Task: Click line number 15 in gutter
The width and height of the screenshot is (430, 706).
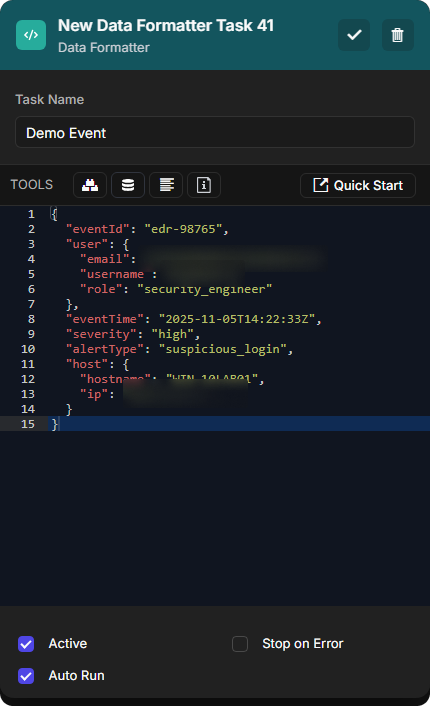Action: 28,424
